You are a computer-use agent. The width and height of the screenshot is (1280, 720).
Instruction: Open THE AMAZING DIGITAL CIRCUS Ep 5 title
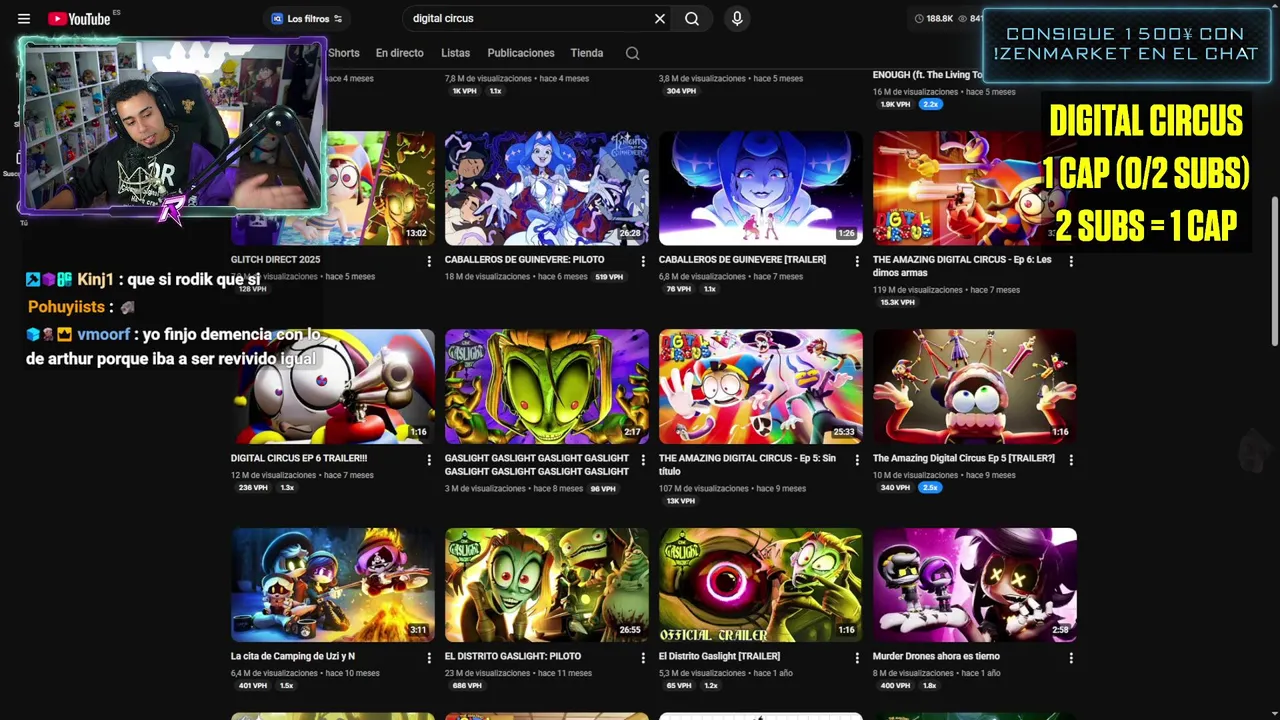(x=747, y=465)
